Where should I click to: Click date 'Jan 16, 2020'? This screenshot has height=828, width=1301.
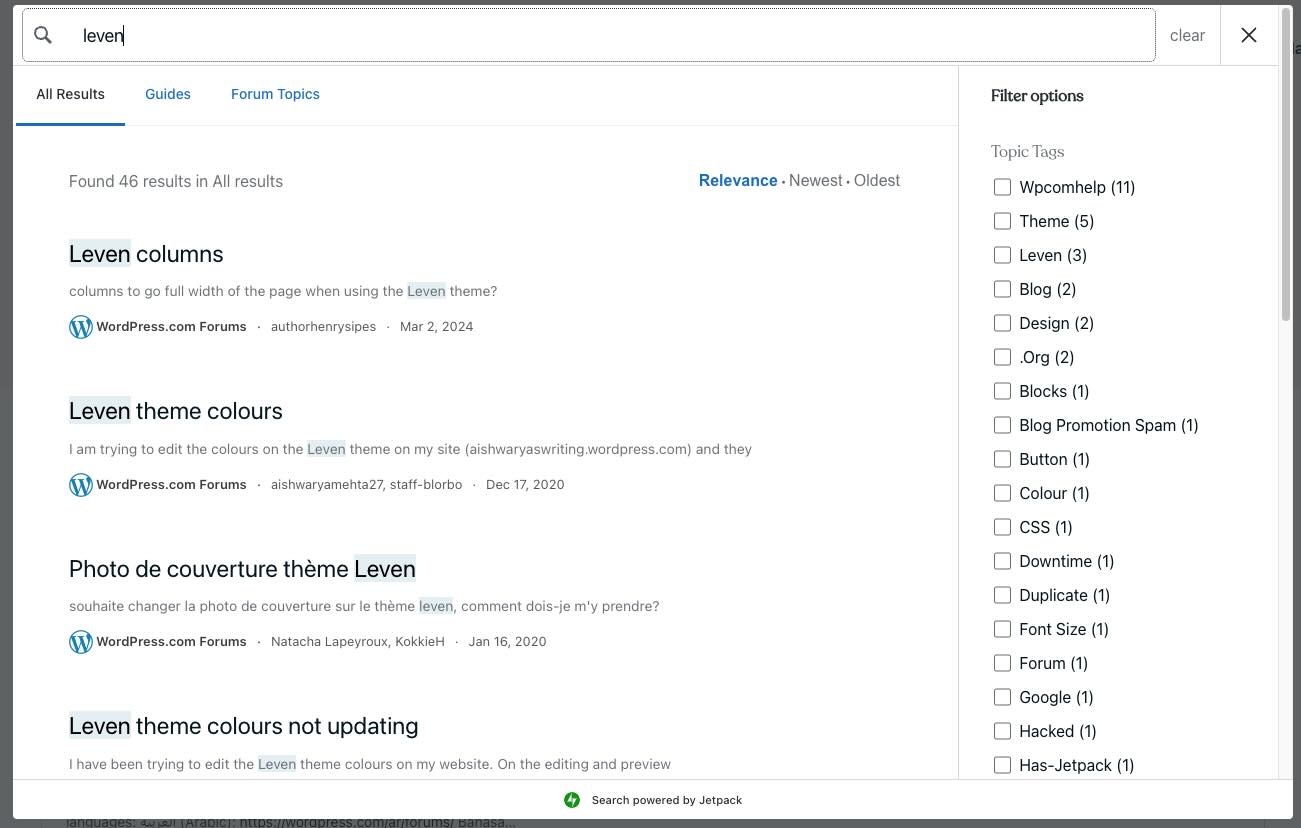pos(507,642)
